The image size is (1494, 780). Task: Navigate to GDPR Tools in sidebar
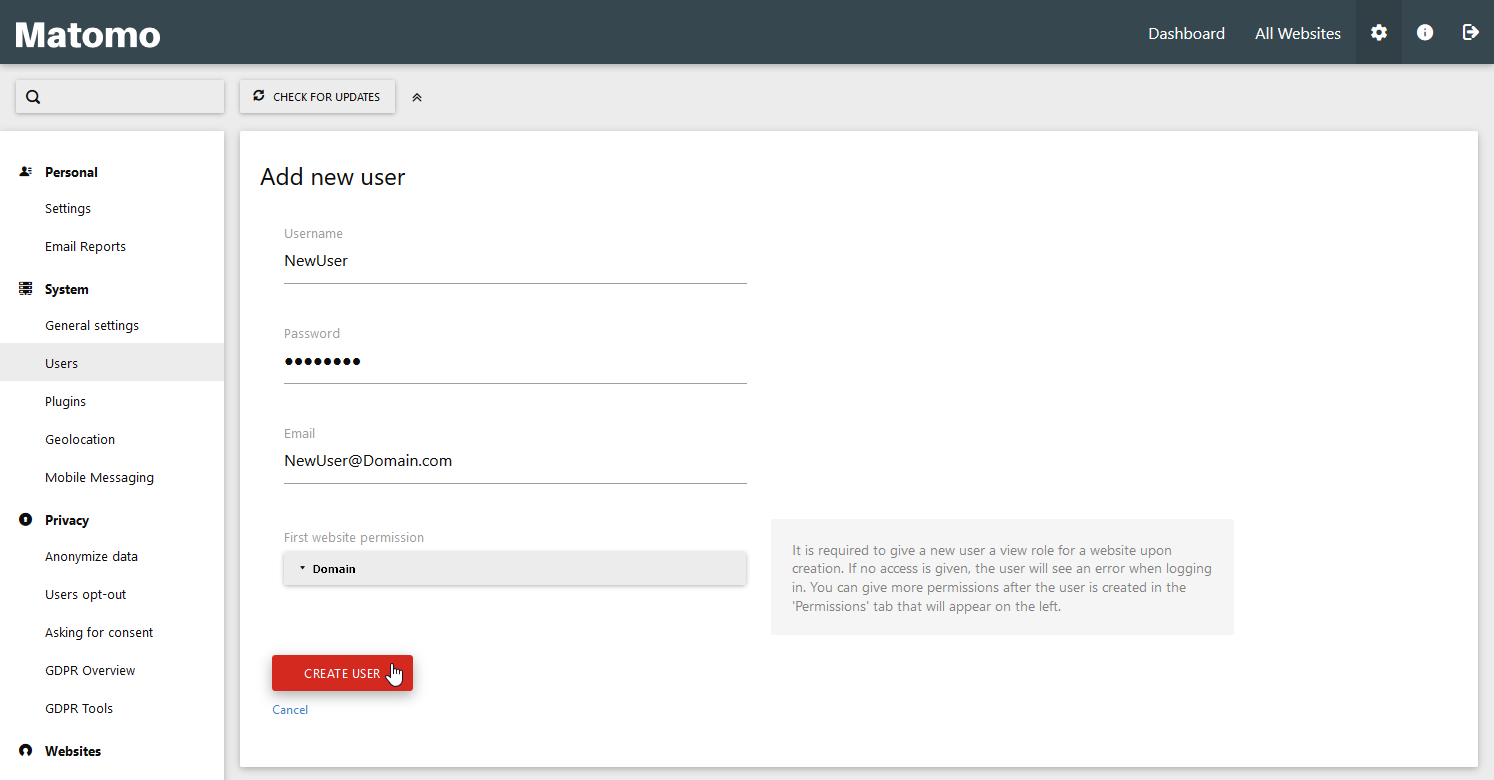(x=79, y=708)
